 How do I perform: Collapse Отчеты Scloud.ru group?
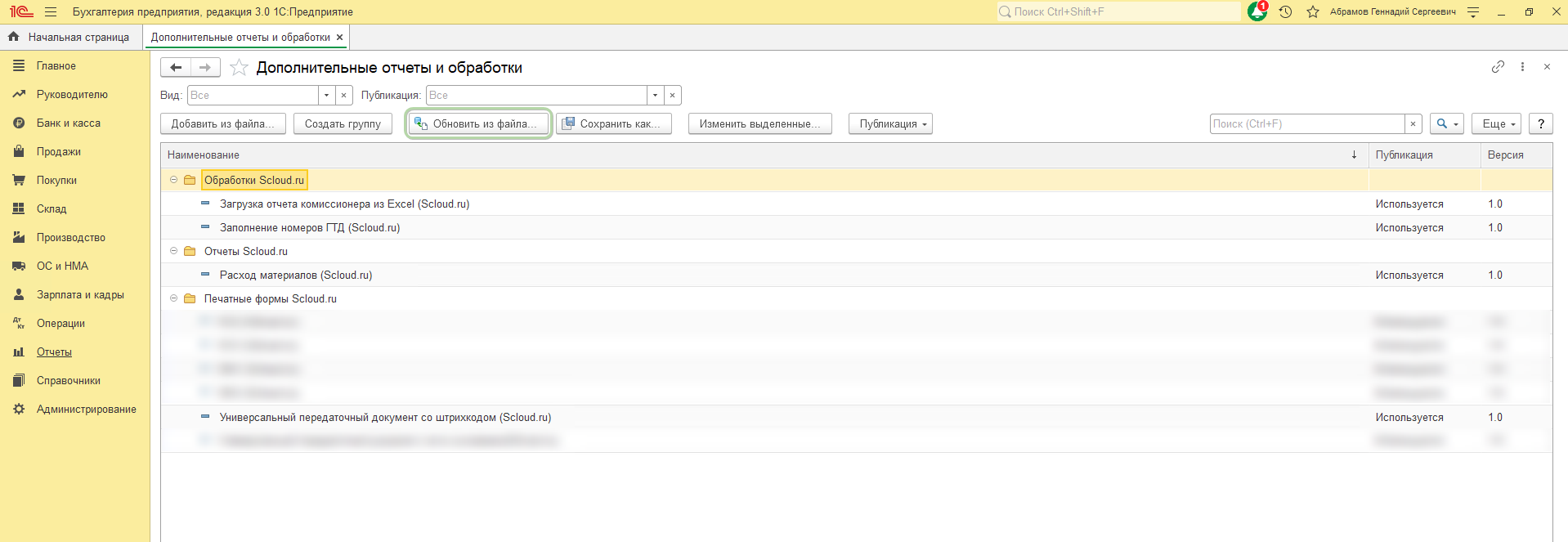pyautogui.click(x=173, y=251)
